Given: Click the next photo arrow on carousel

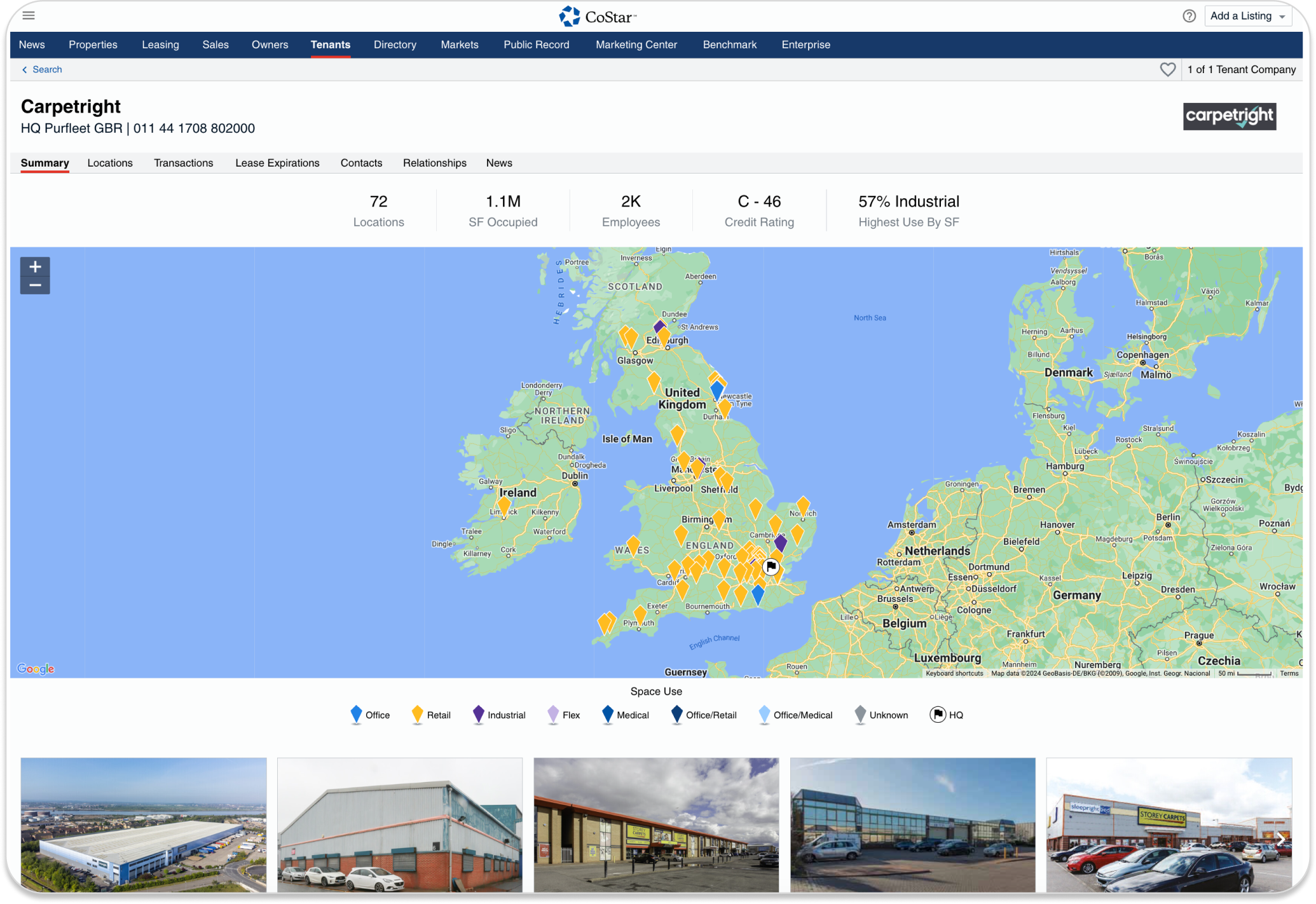Looking at the screenshot, I should [1280, 839].
